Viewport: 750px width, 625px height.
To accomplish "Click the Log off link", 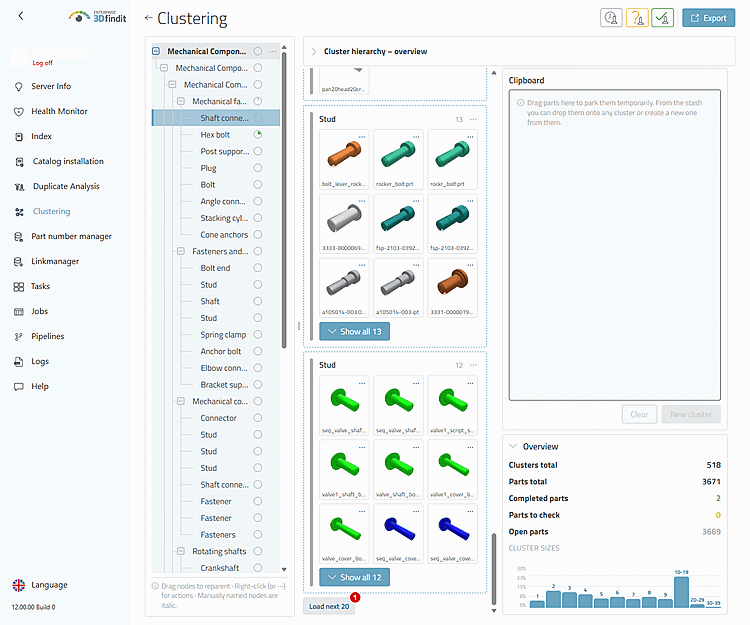I will pyautogui.click(x=42, y=63).
